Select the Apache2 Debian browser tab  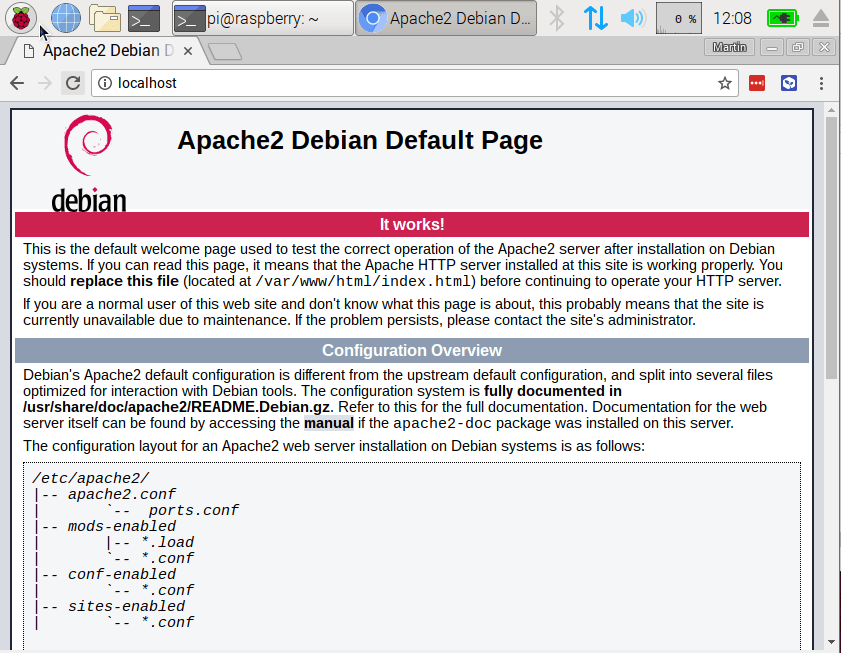coord(105,51)
